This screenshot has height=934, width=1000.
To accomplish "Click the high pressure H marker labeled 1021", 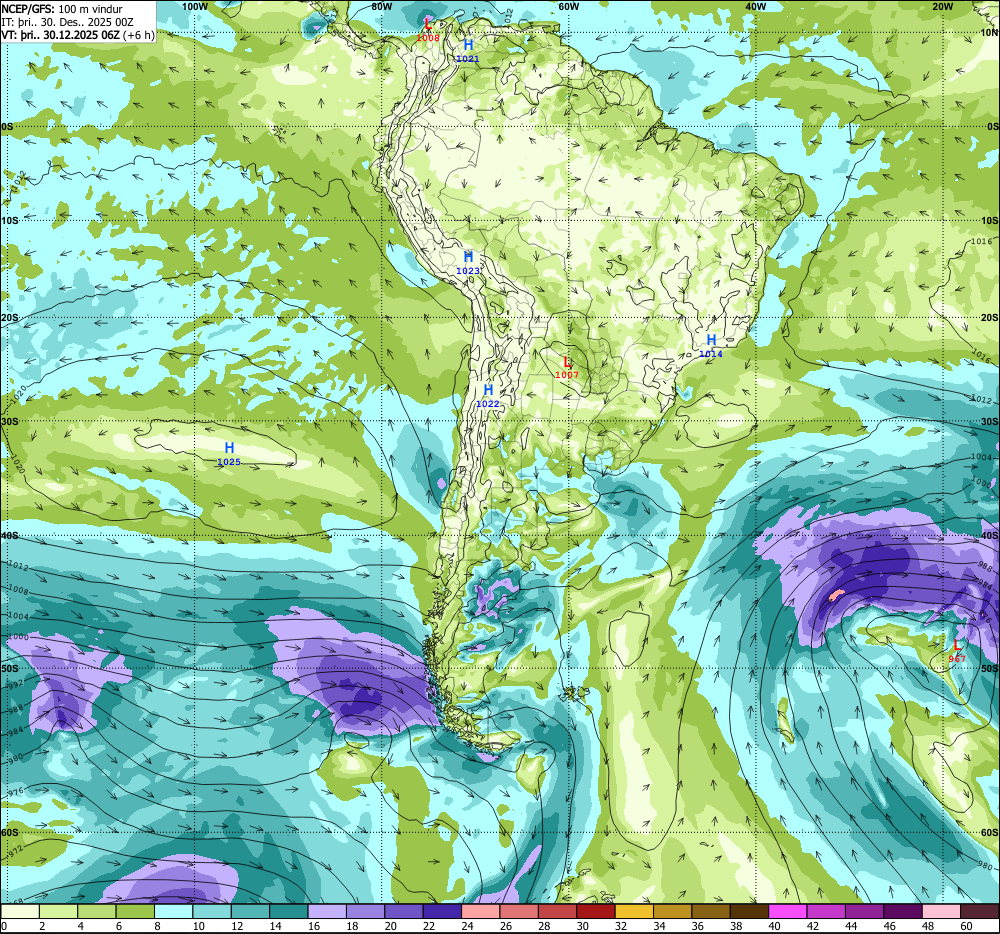I will pyautogui.click(x=468, y=45).
